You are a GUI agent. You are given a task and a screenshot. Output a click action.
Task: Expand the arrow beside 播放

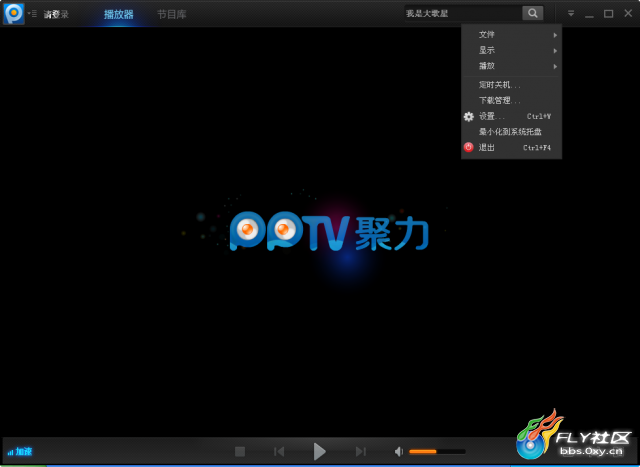coord(555,66)
